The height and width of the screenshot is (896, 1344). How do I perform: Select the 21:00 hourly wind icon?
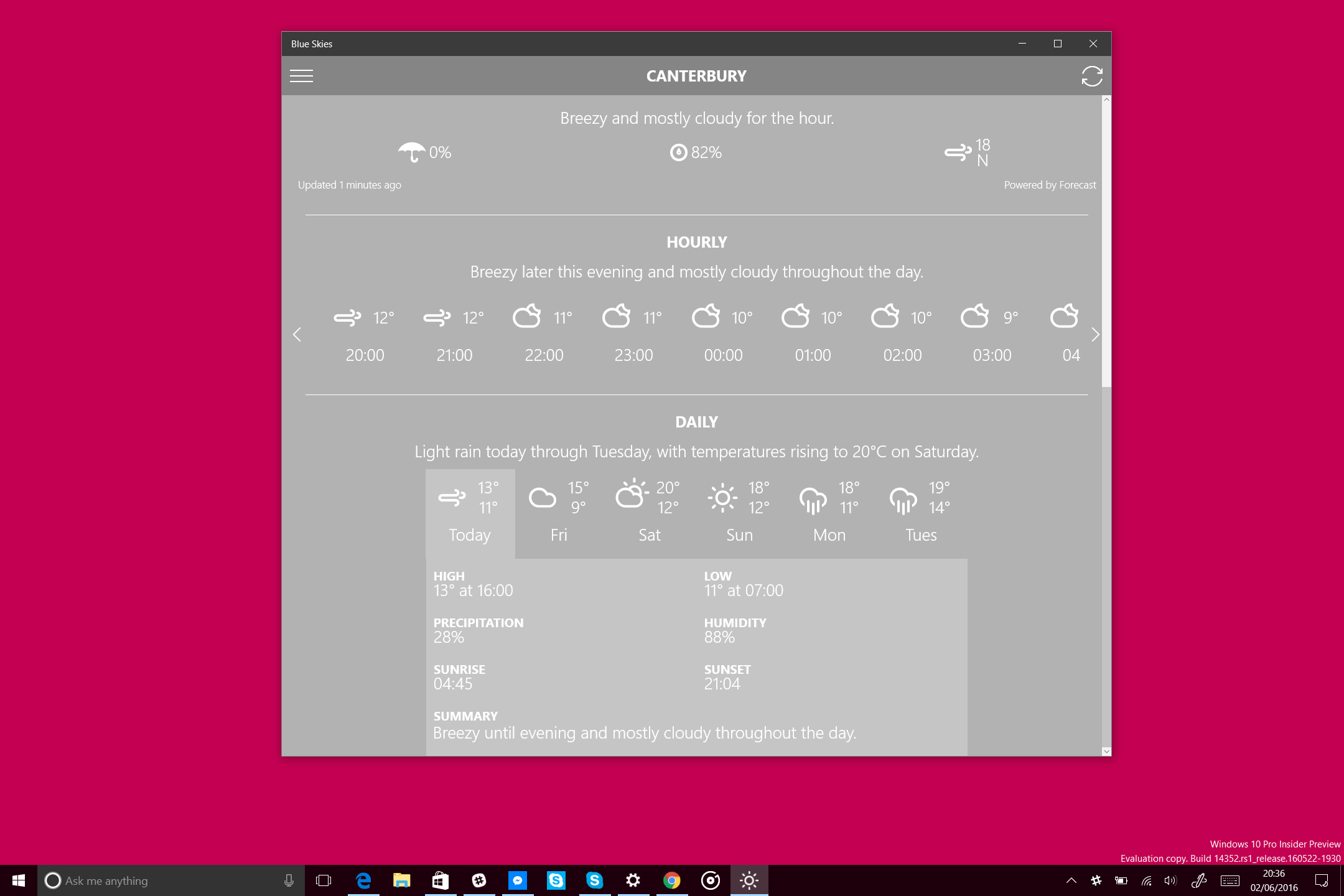437,317
